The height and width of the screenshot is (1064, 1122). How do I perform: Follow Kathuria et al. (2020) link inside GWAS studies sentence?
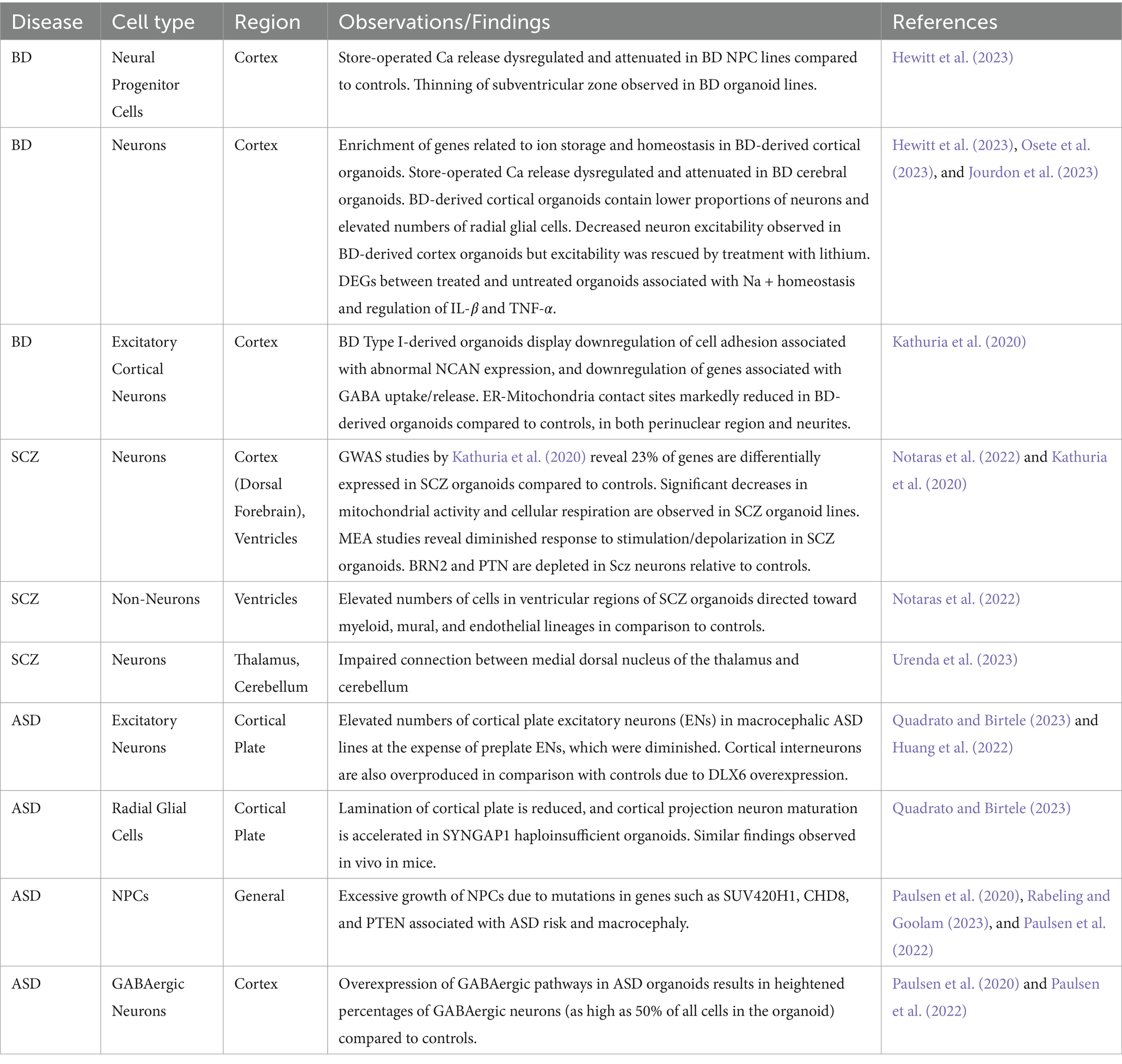518,457
